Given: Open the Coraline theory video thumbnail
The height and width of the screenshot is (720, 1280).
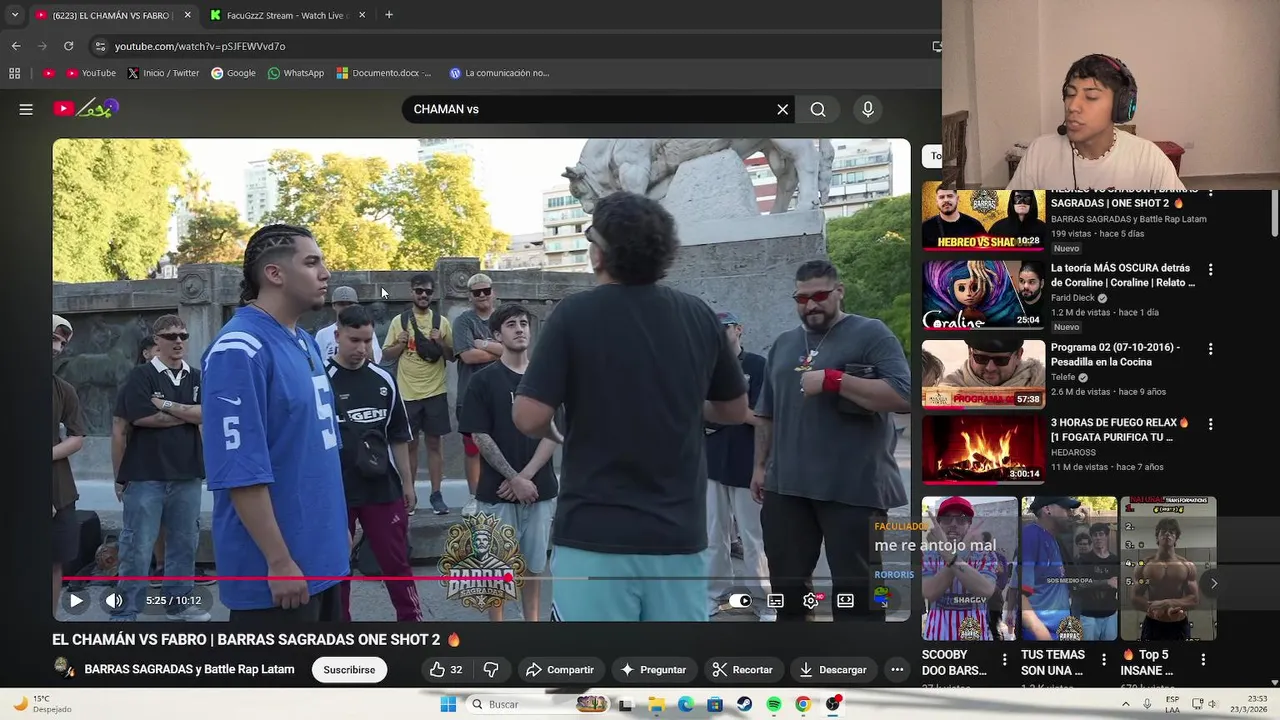Looking at the screenshot, I should click(983, 296).
